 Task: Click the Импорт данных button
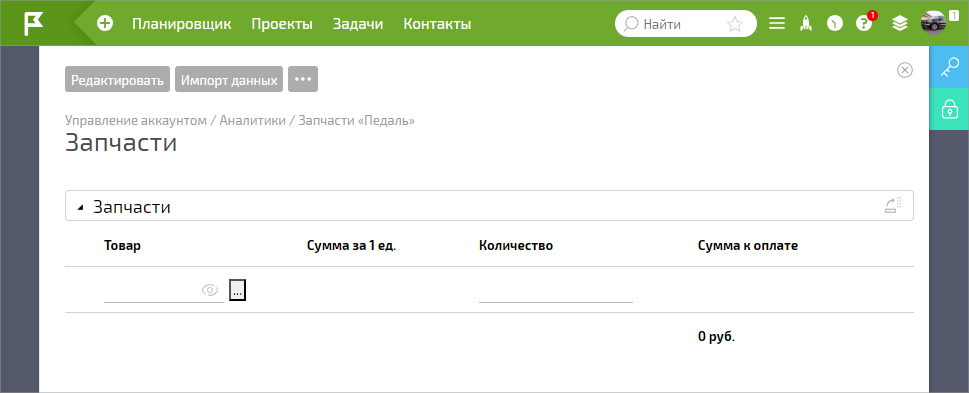229,79
